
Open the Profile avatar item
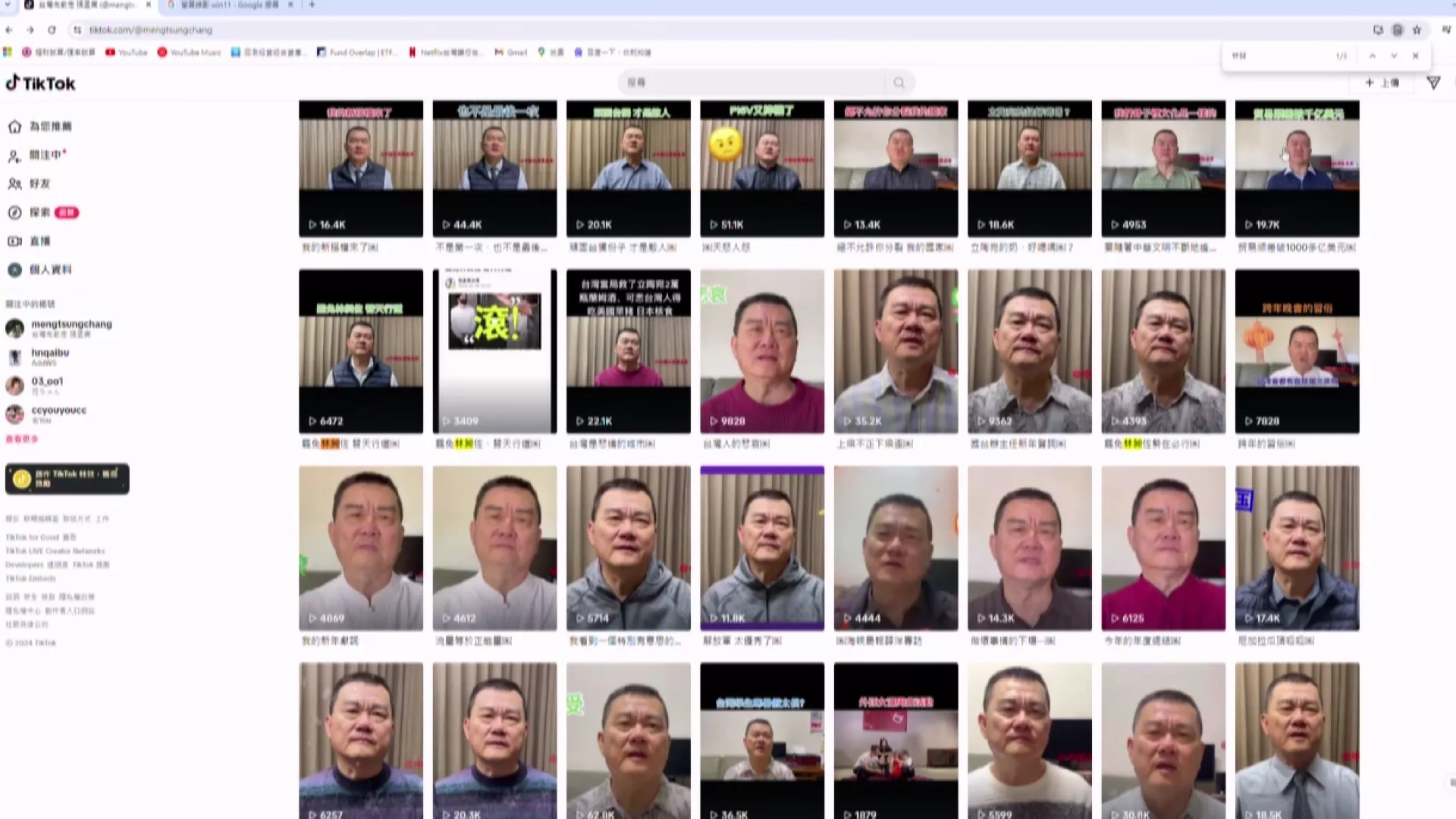pyautogui.click(x=39, y=270)
